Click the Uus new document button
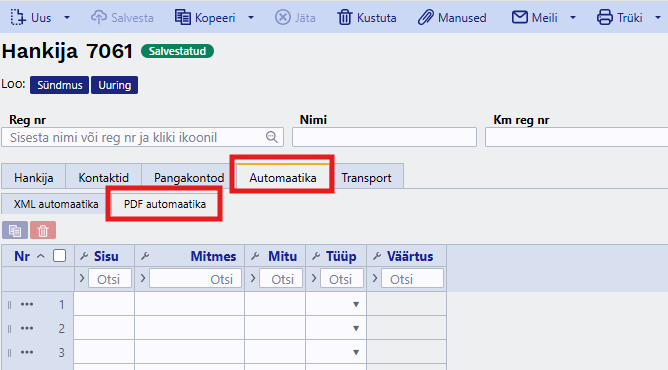The image size is (668, 370). coord(31,18)
